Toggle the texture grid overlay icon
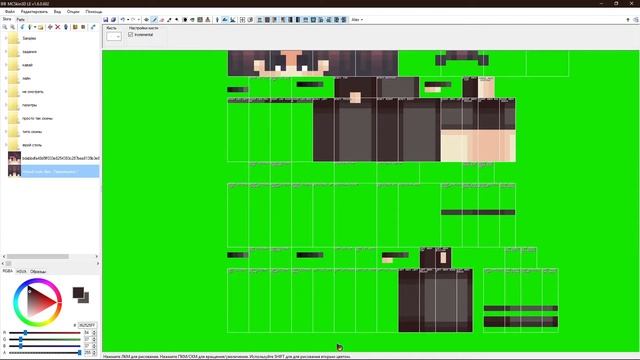Image resolution: width=640 pixels, height=360 pixels. click(x=242, y=20)
